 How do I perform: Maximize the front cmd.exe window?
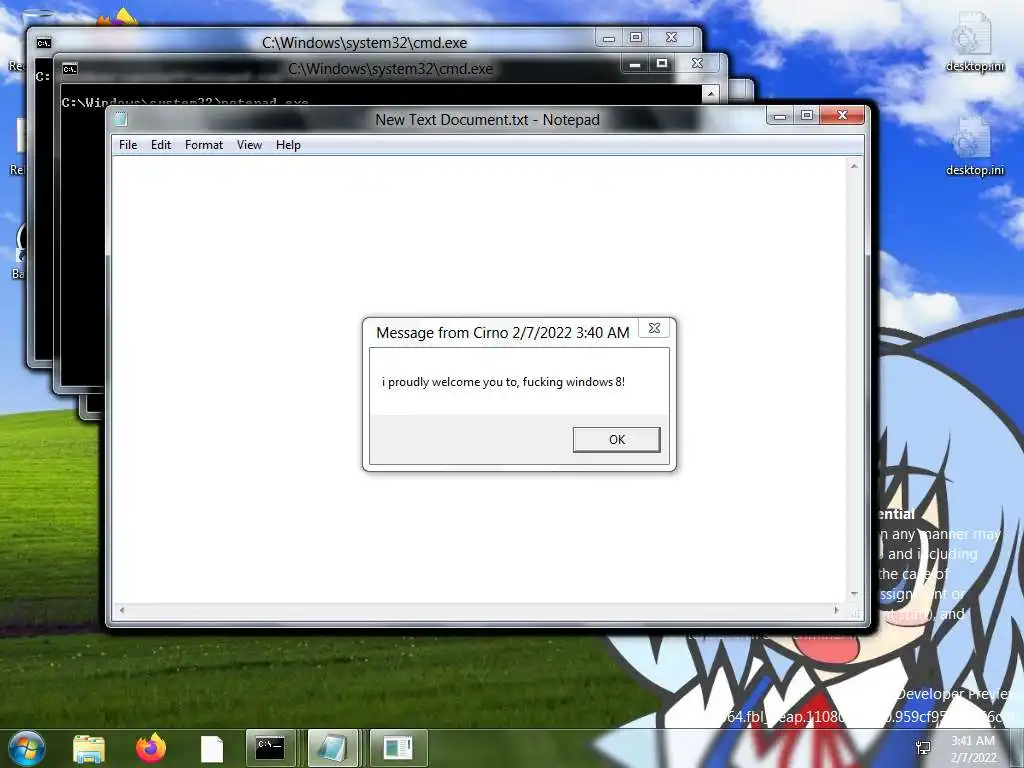tap(662, 63)
